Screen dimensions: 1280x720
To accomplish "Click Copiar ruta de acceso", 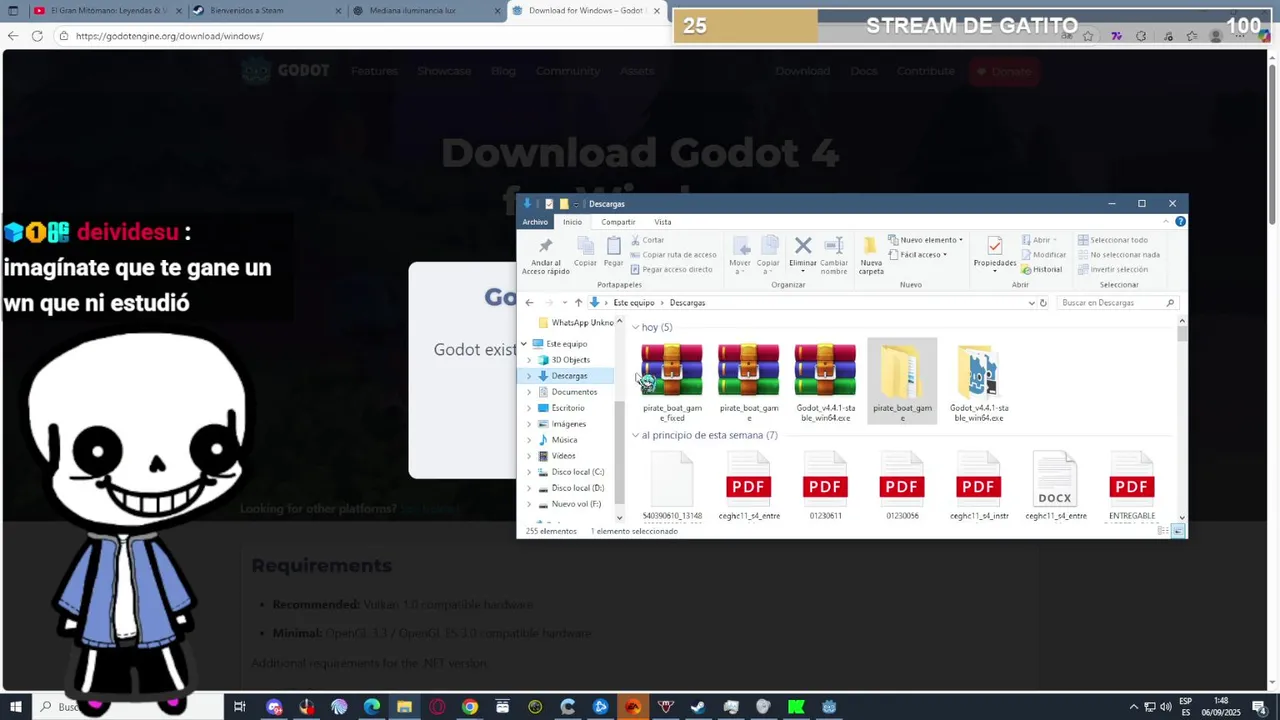I will (673, 255).
